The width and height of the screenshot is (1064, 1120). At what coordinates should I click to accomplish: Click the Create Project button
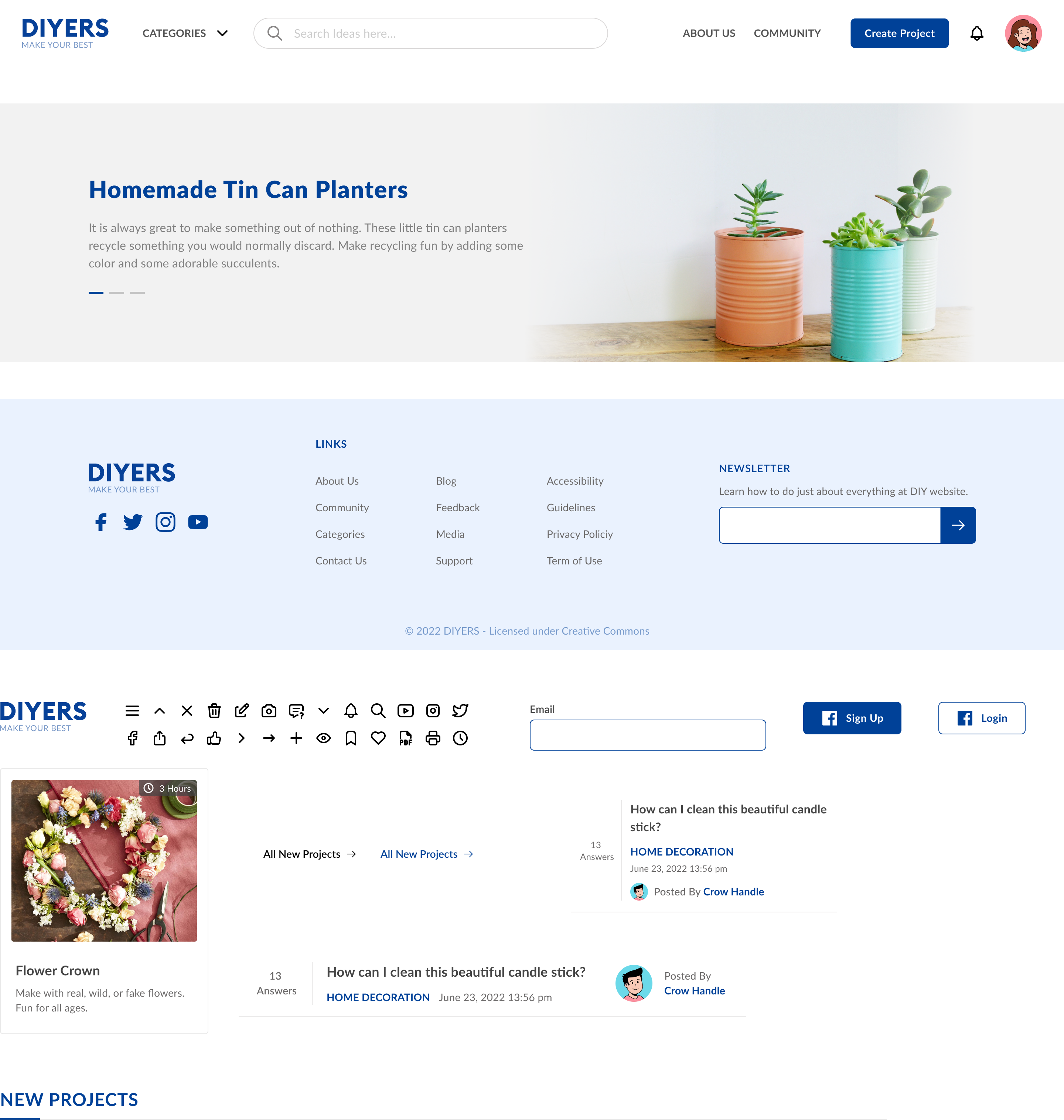899,33
